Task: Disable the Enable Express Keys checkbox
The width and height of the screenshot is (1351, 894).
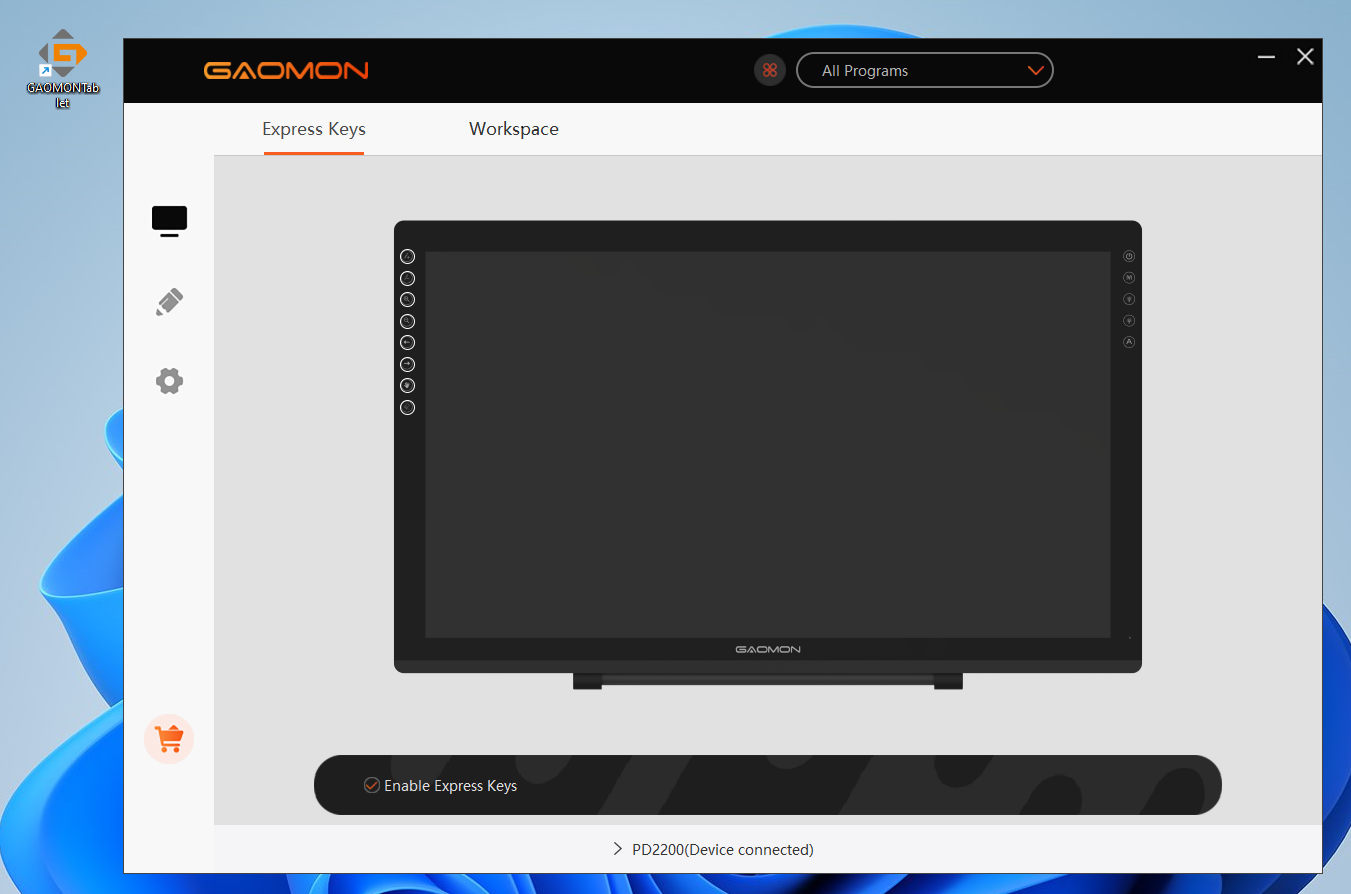Action: pyautogui.click(x=371, y=785)
